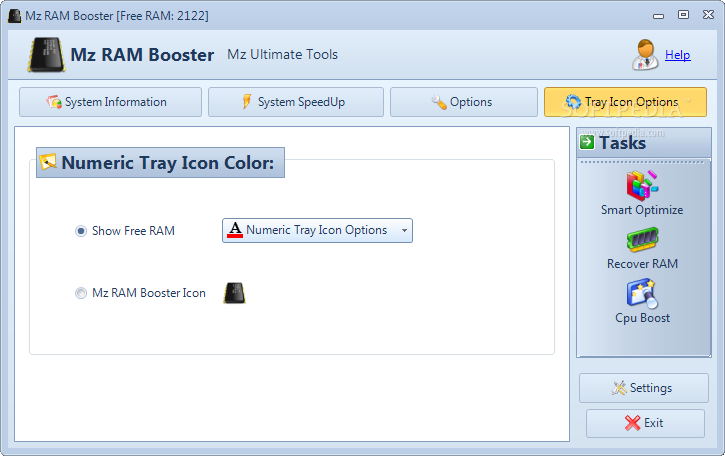
Task: Click the Recover RAM label
Action: tap(642, 264)
